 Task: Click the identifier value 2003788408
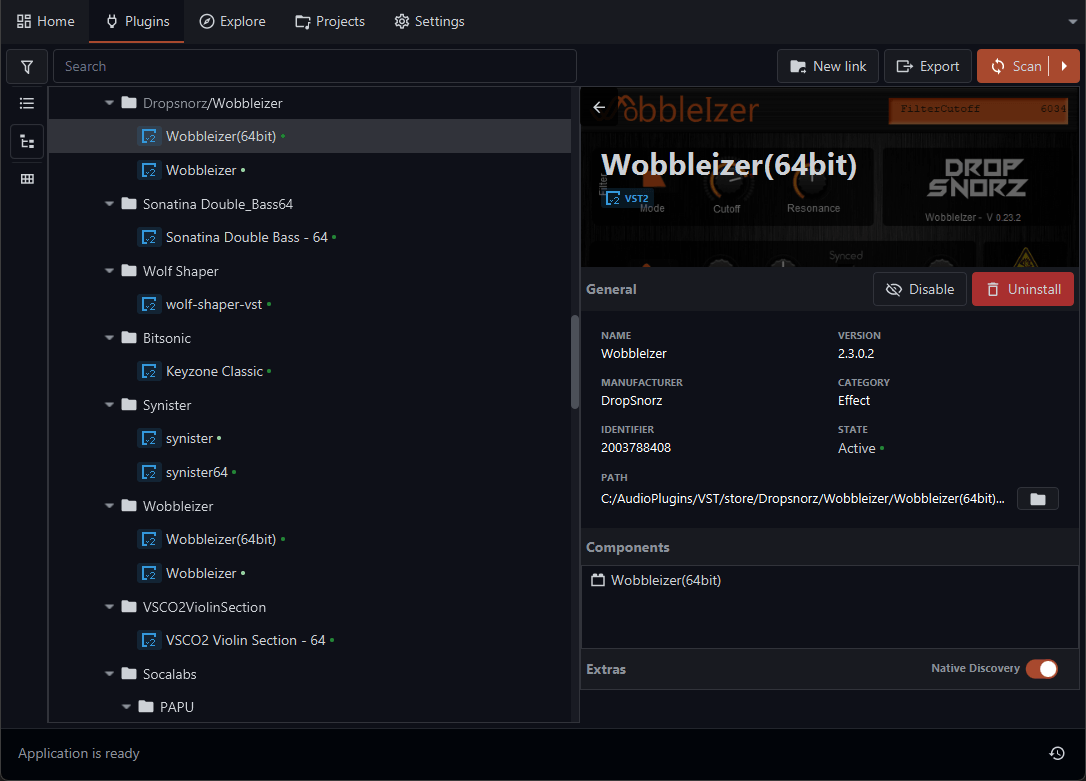pos(636,448)
